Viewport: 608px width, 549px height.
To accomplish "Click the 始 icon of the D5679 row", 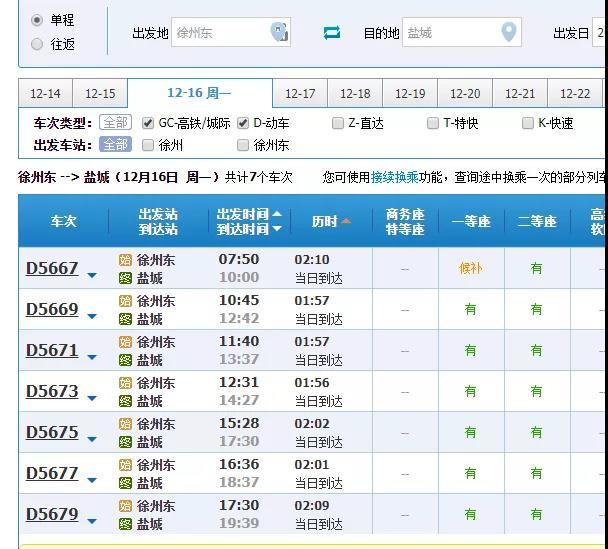I will [x=125, y=506].
